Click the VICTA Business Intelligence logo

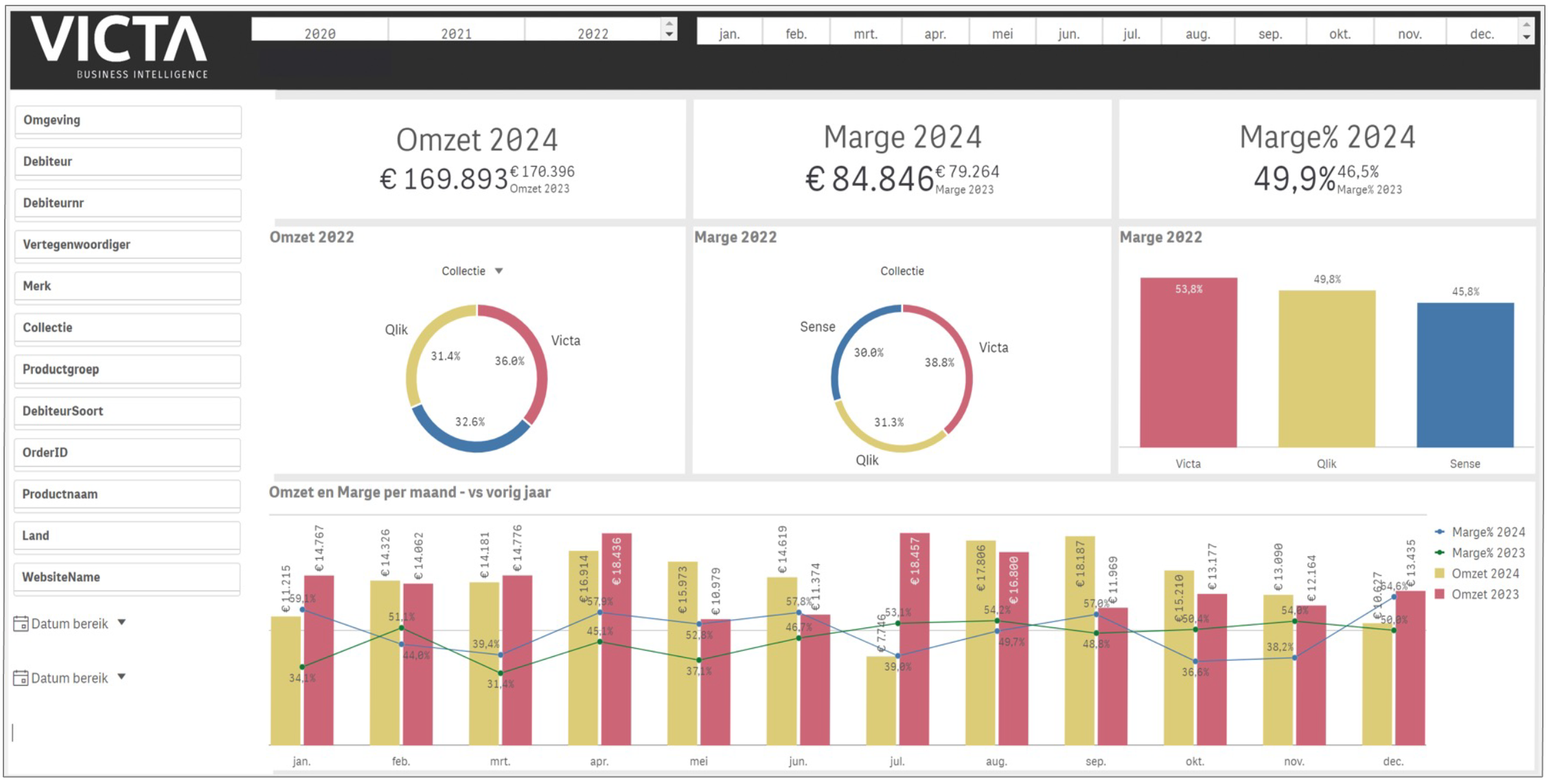[119, 47]
